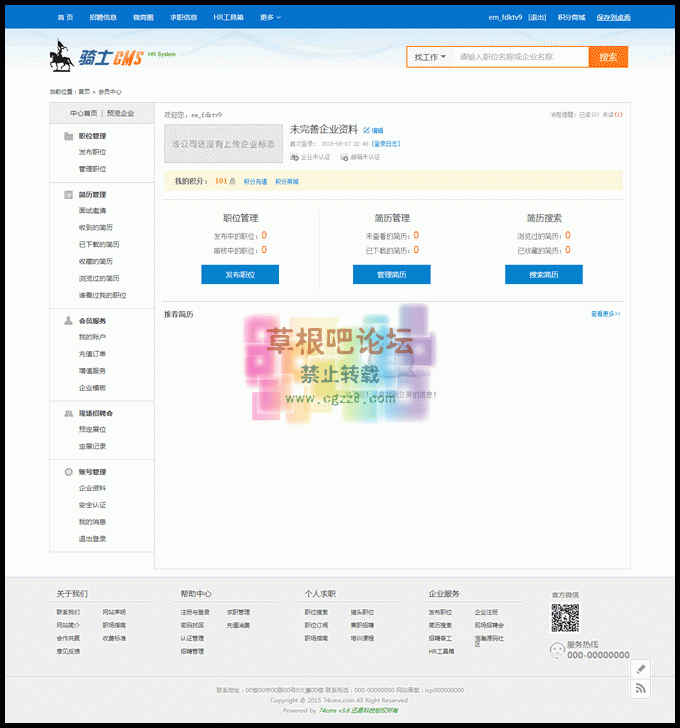Click the 企业未认证 certification icon
Image resolution: width=680 pixels, height=728 pixels.
[x=294, y=157]
